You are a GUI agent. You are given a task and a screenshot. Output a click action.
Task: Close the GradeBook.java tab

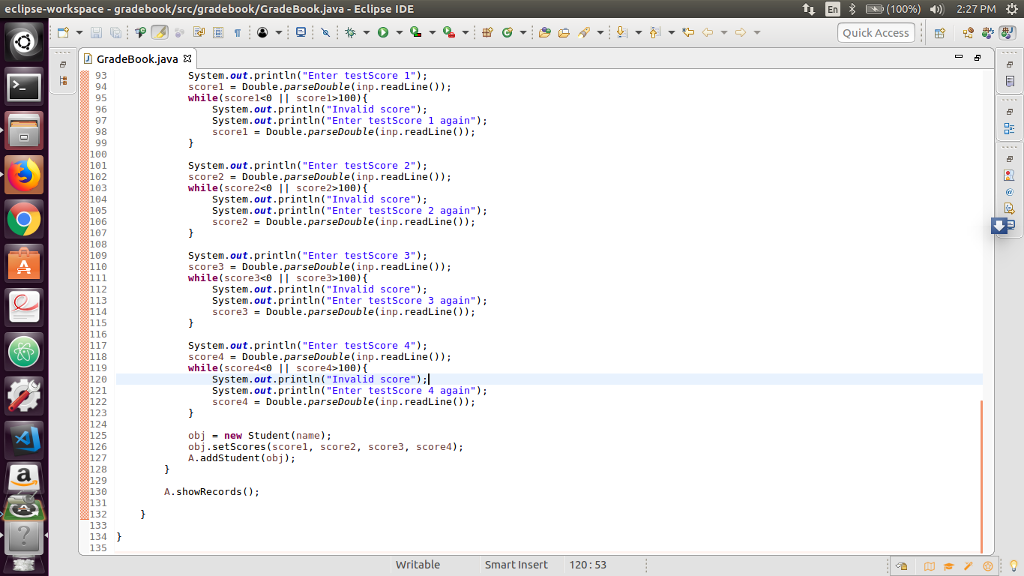click(187, 59)
